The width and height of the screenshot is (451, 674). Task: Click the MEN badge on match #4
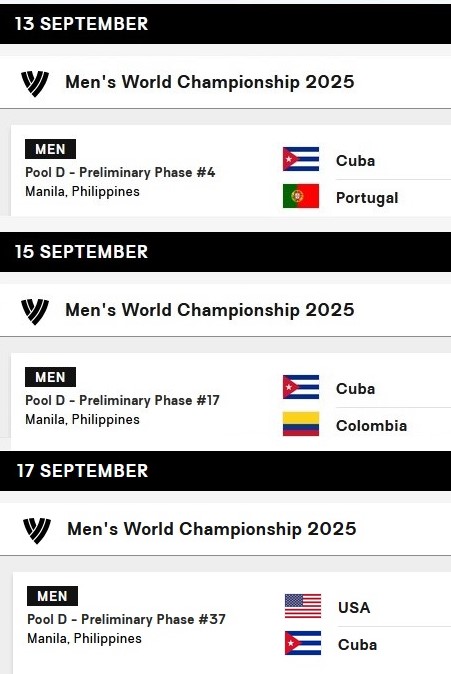[50, 149]
